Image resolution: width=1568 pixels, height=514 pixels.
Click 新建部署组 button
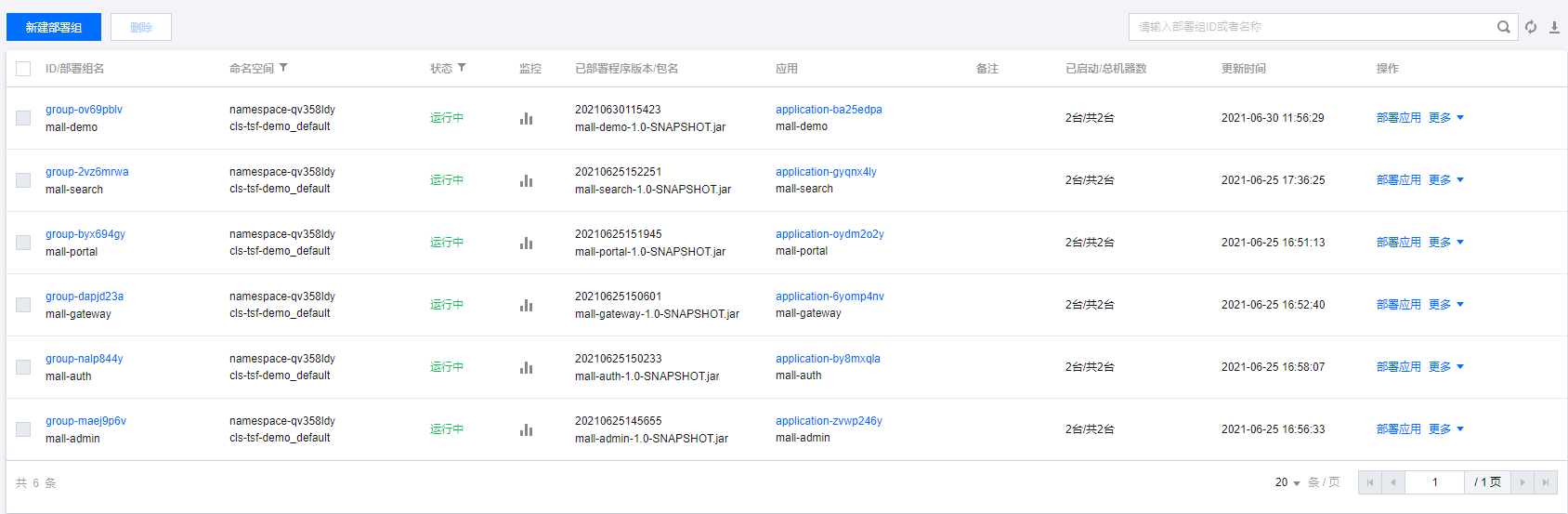54,27
